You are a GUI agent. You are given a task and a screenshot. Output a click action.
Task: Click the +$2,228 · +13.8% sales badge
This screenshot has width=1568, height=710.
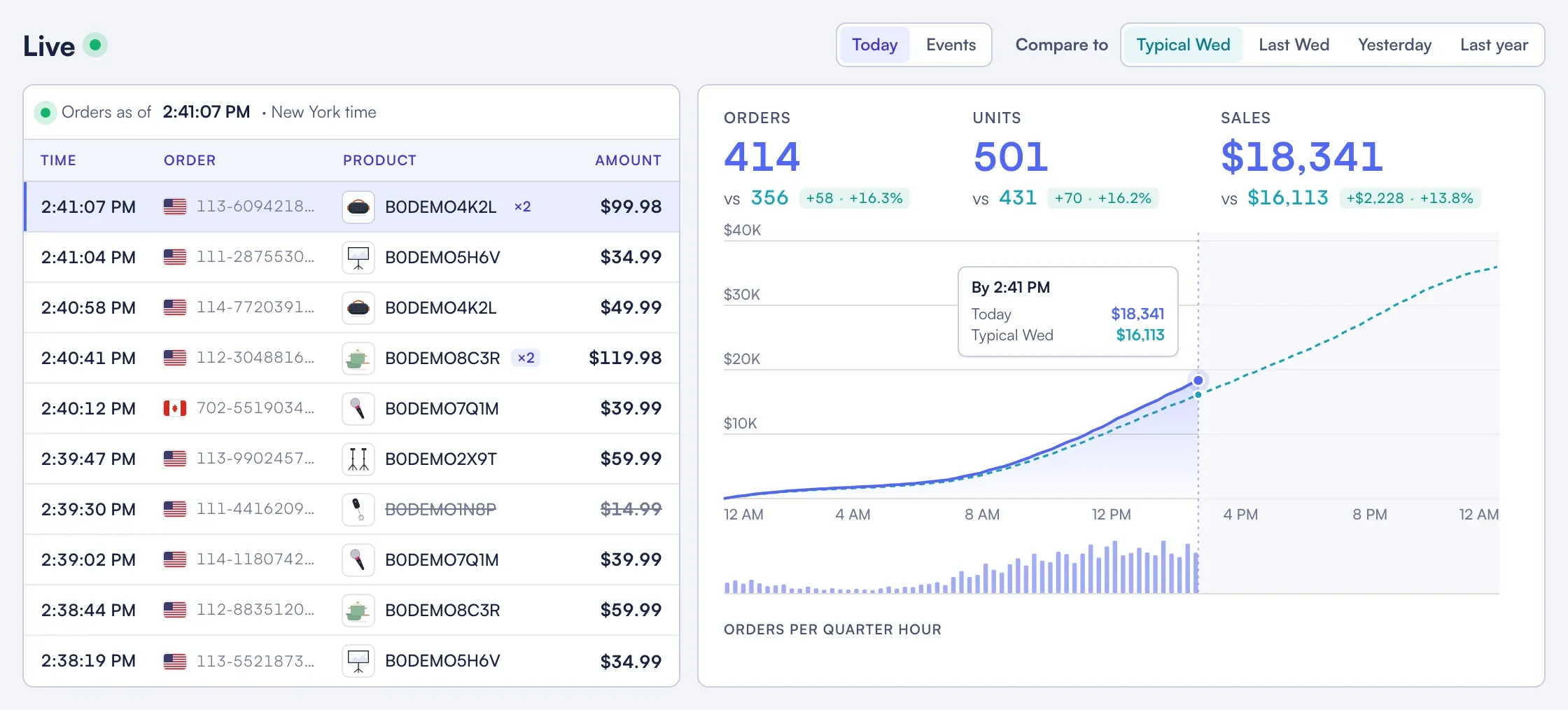(1410, 198)
